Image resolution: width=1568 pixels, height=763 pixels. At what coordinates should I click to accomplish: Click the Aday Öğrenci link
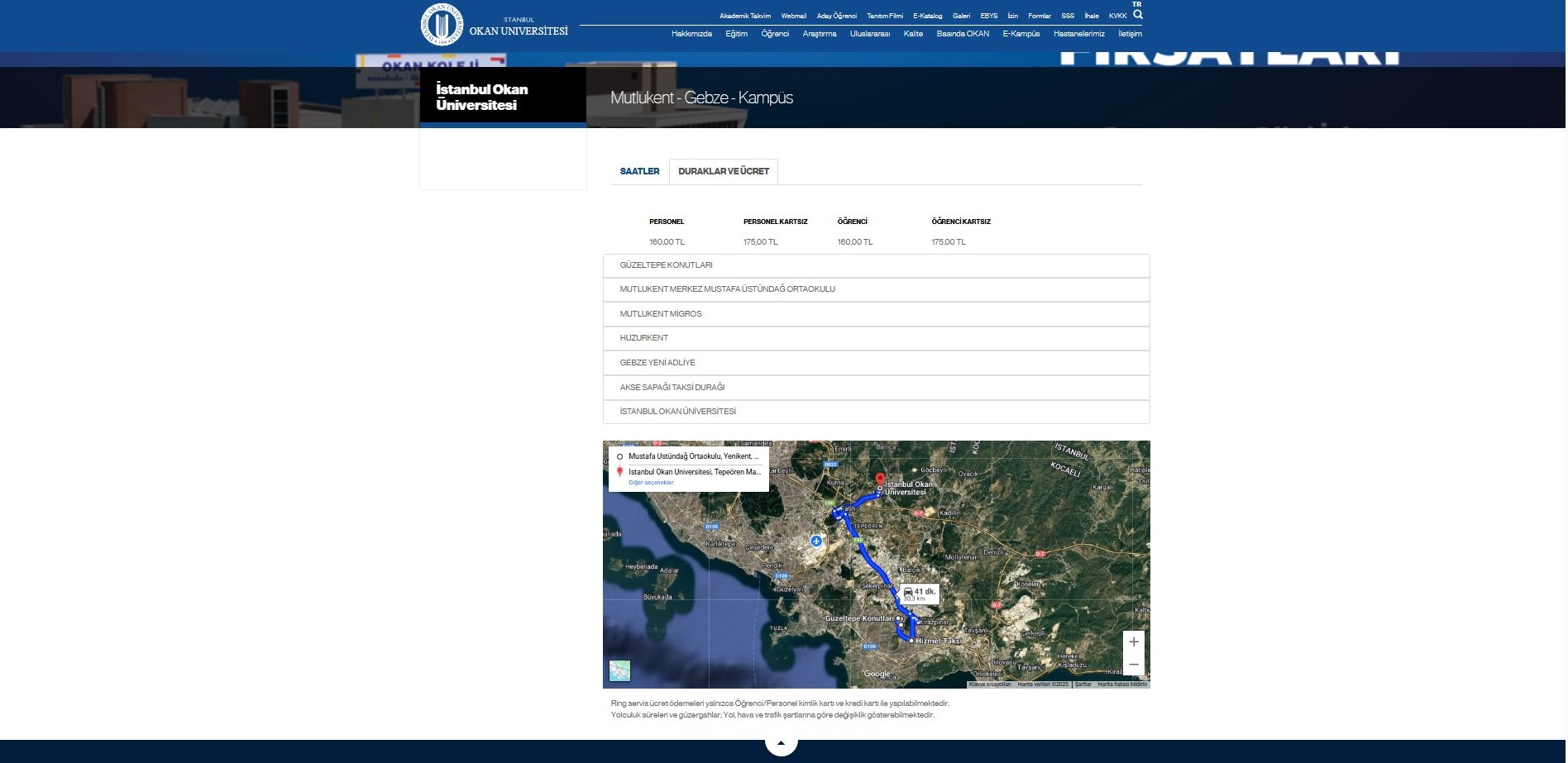coord(837,16)
